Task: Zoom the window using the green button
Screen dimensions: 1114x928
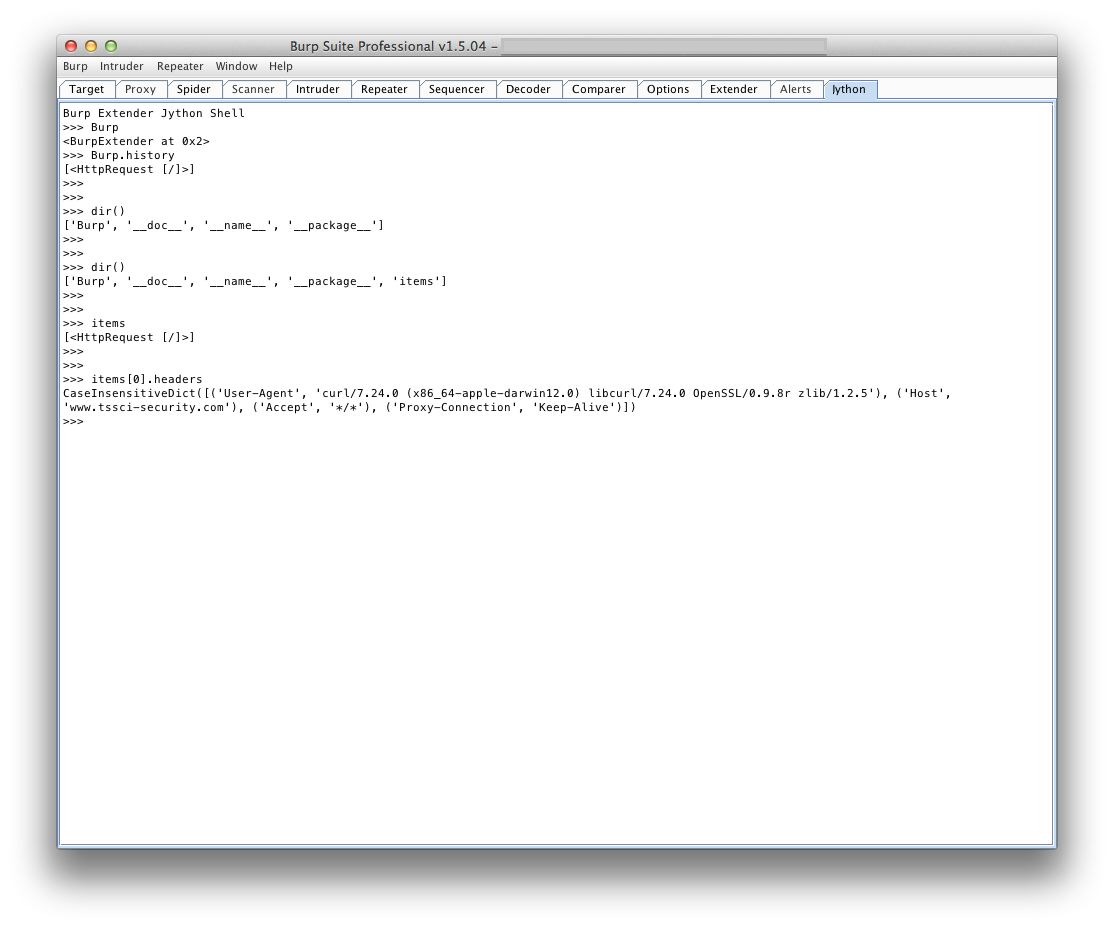Action: tap(111, 46)
